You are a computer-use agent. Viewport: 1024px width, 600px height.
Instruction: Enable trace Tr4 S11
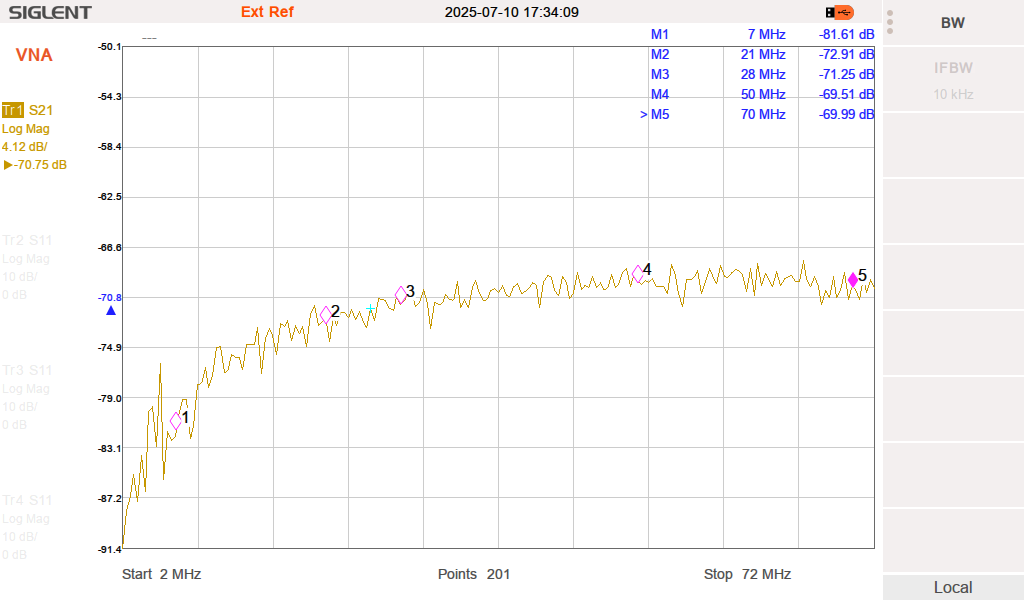click(27, 500)
